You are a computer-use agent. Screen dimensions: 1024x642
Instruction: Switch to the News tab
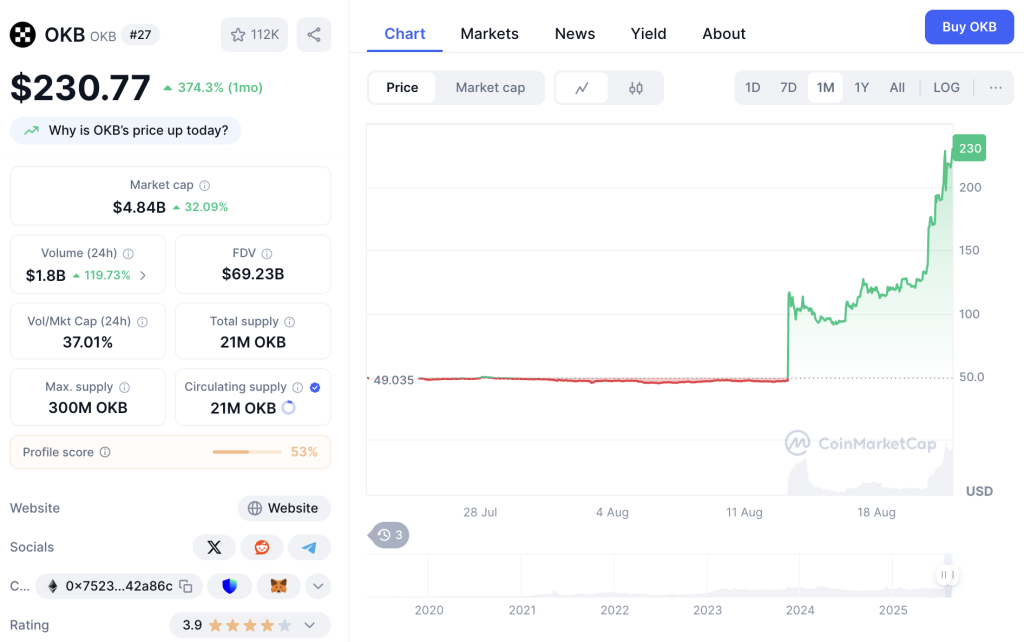pos(575,33)
